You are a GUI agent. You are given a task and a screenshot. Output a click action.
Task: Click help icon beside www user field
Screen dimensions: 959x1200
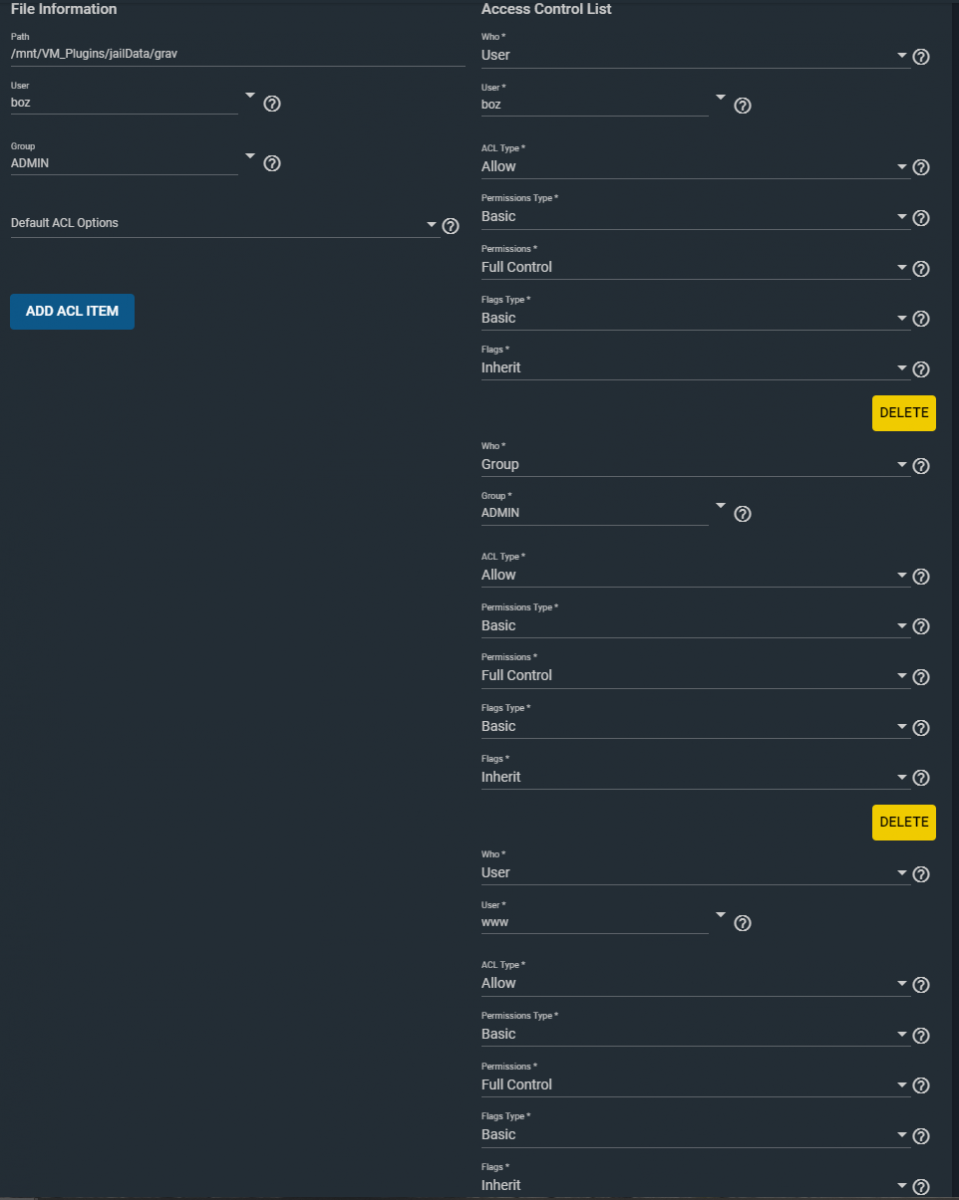point(742,923)
